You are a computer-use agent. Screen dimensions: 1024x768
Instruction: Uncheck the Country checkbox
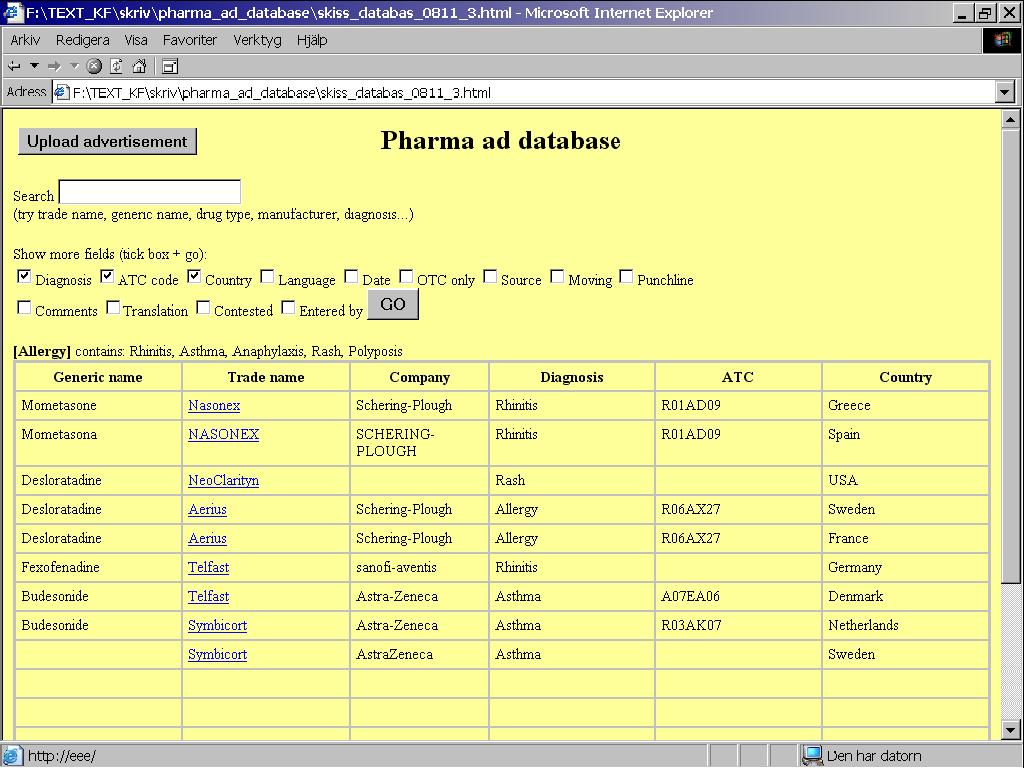pyautogui.click(x=194, y=276)
